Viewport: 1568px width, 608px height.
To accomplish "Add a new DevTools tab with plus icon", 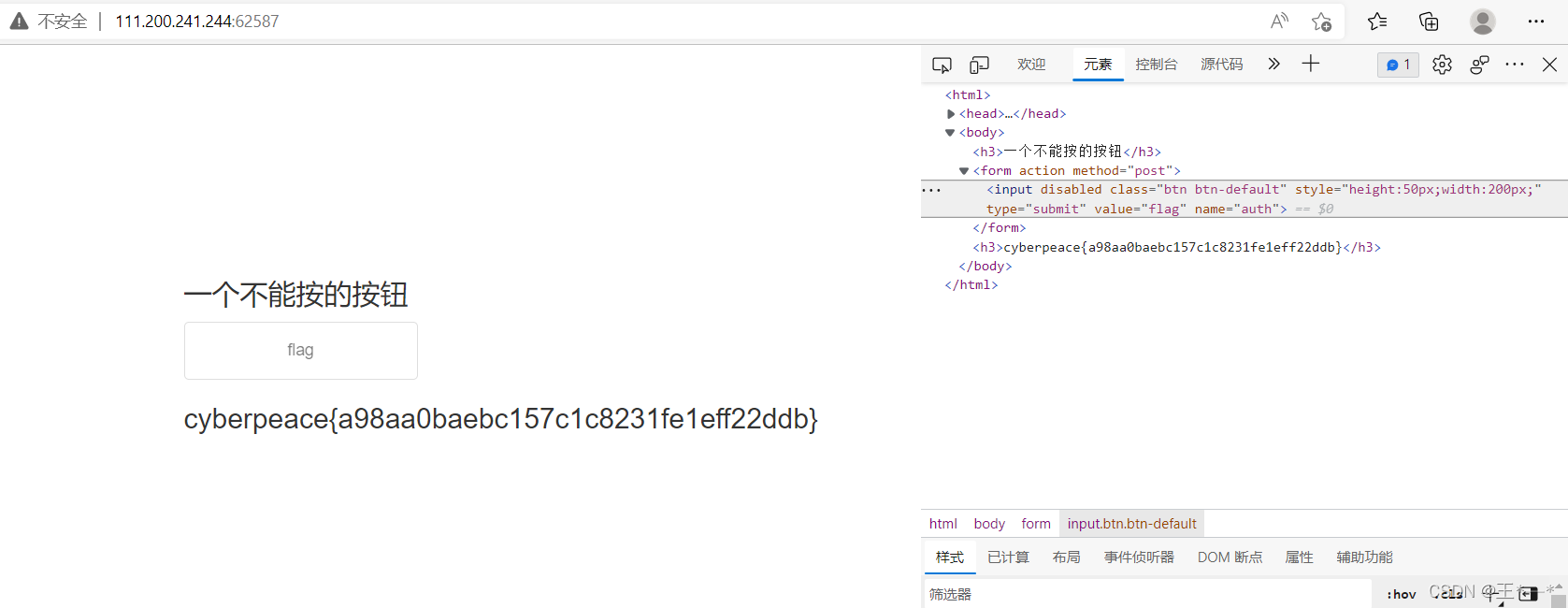I will [x=1311, y=64].
